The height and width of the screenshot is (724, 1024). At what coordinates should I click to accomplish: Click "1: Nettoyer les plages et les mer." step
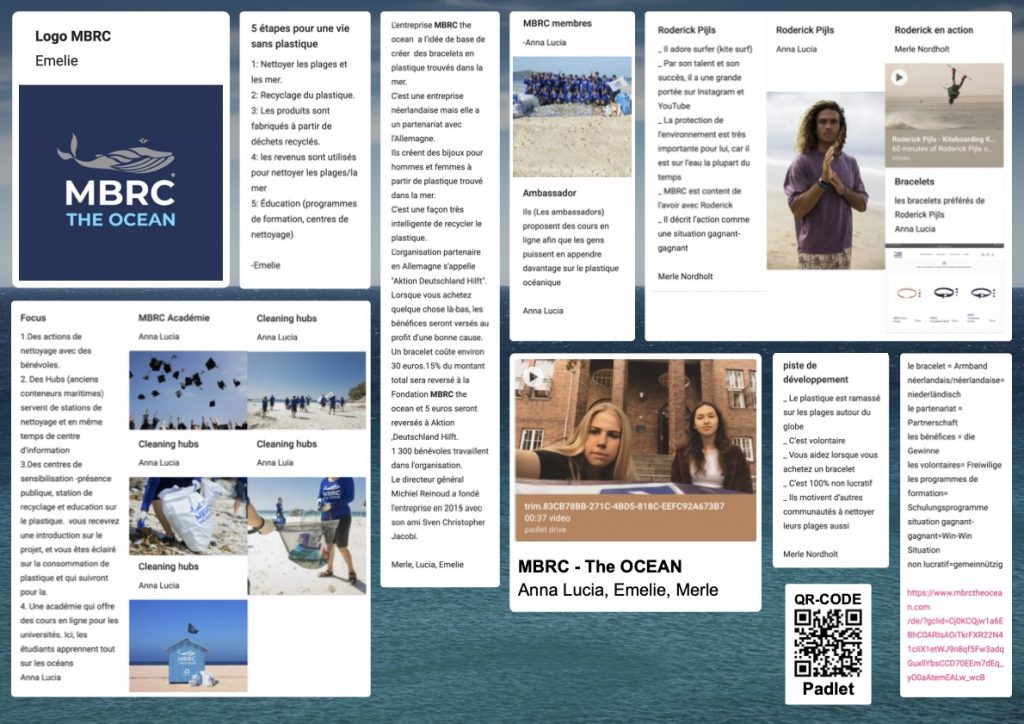click(x=299, y=72)
